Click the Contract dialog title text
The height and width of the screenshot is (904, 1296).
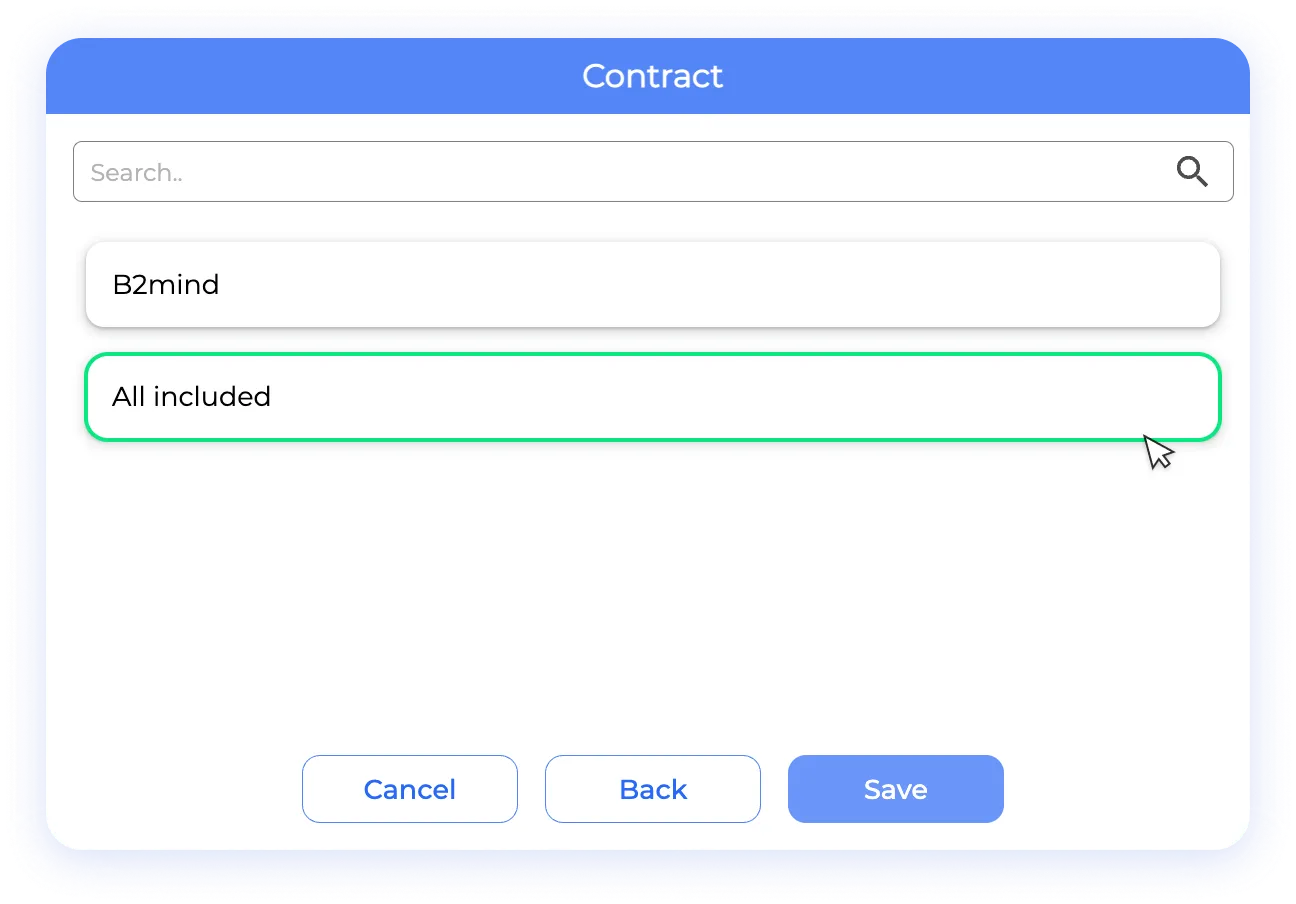652,76
